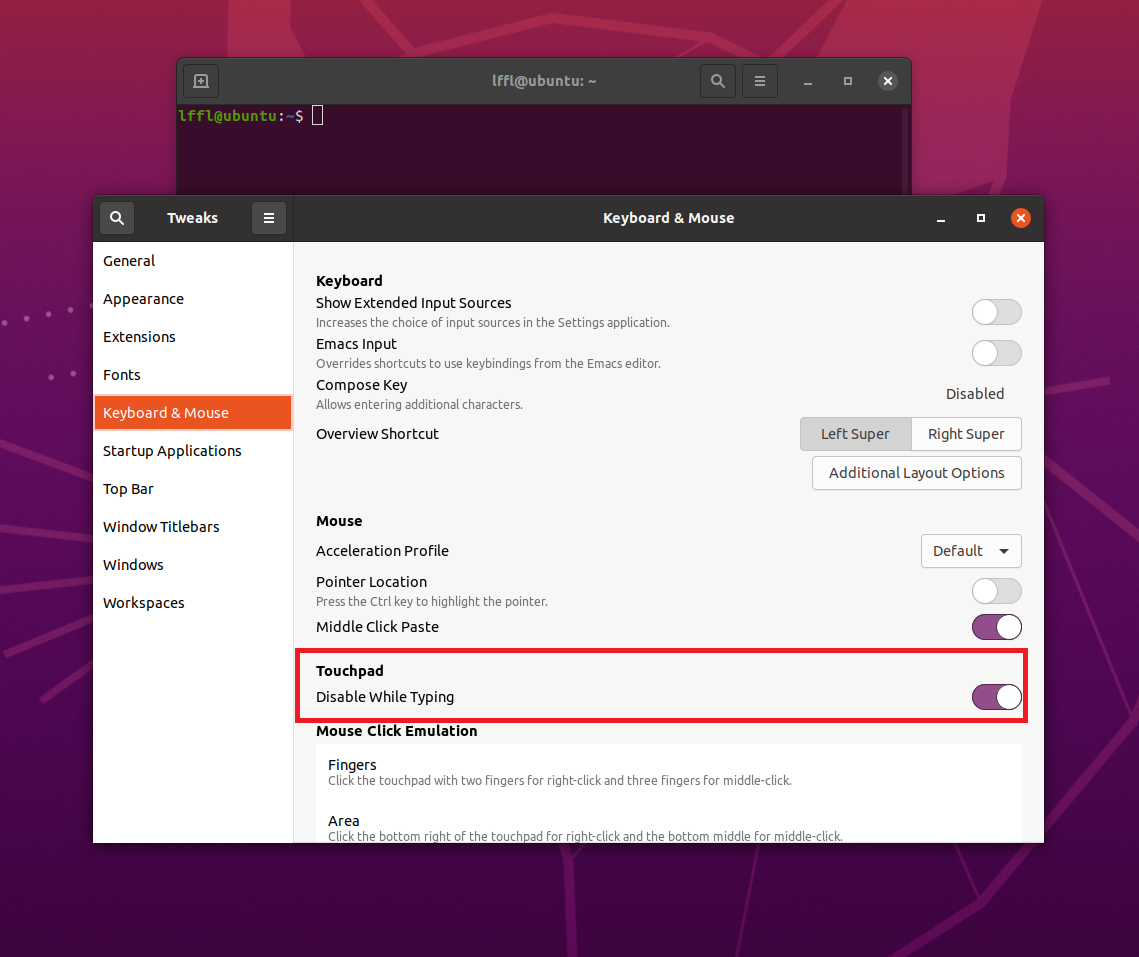The height and width of the screenshot is (957, 1139).
Task: Open the Acceleration Profile dropdown
Action: click(x=970, y=551)
